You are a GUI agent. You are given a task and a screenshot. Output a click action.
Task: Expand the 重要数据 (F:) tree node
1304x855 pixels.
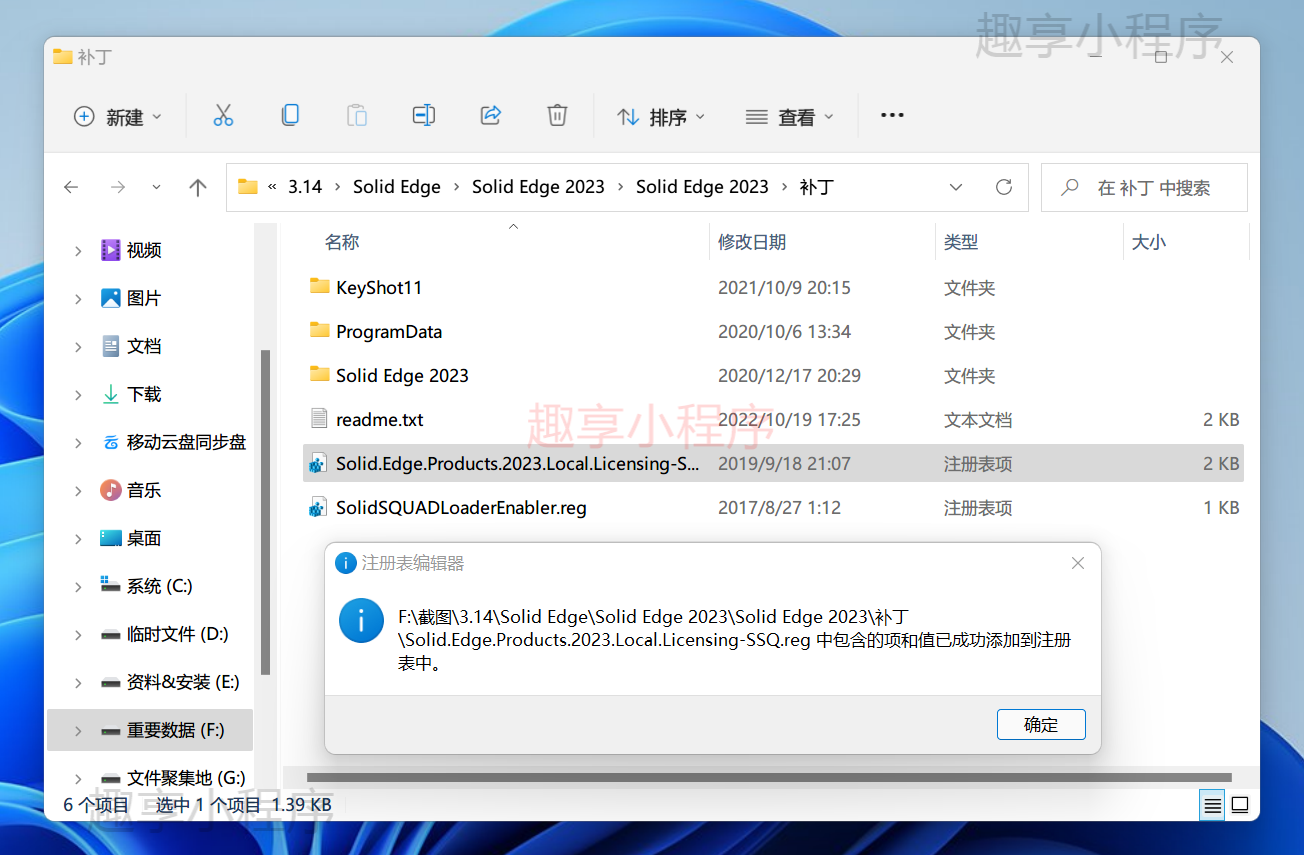[x=78, y=731]
